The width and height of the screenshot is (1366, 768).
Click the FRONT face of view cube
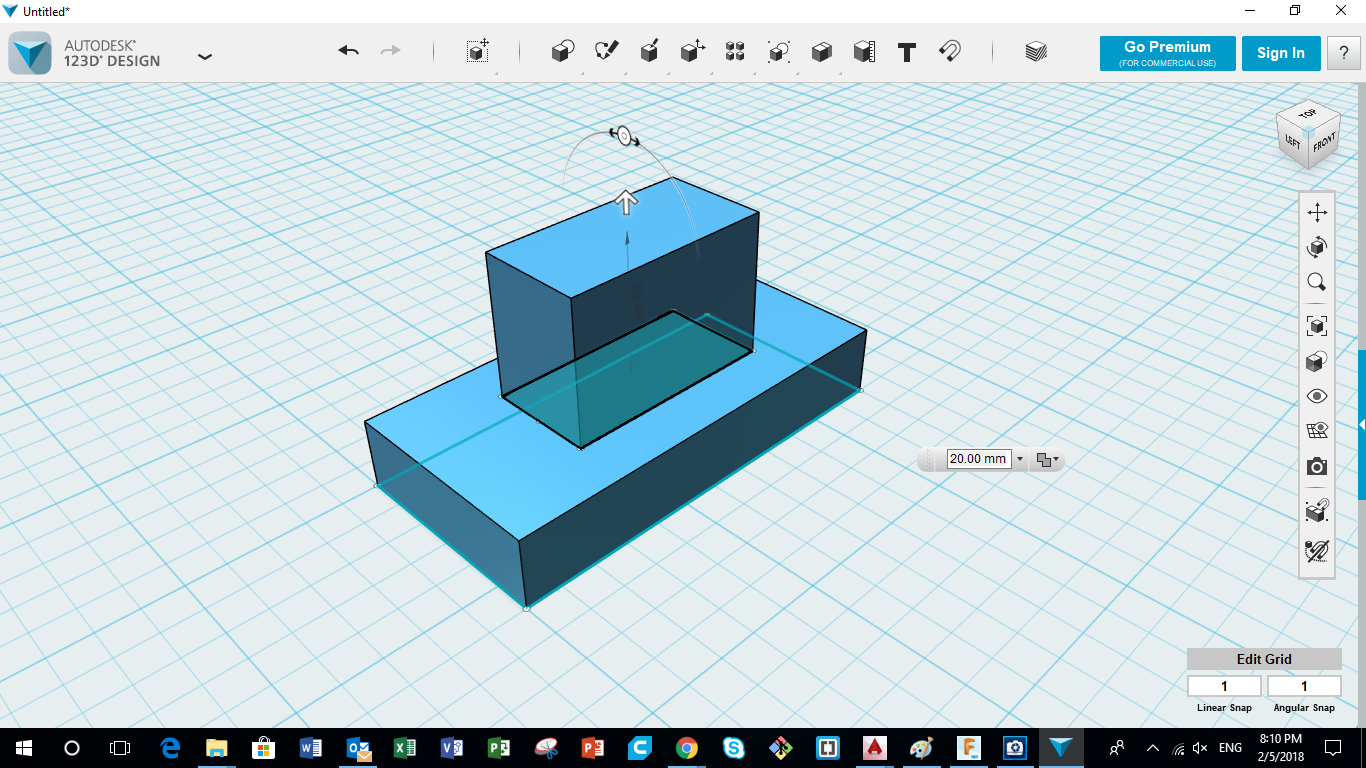point(1324,145)
